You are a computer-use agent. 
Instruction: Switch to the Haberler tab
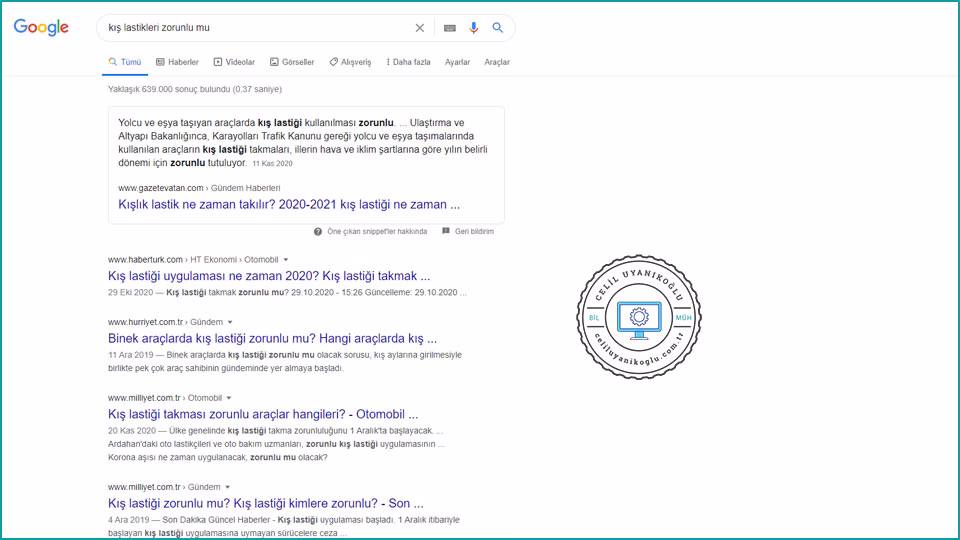[x=177, y=62]
